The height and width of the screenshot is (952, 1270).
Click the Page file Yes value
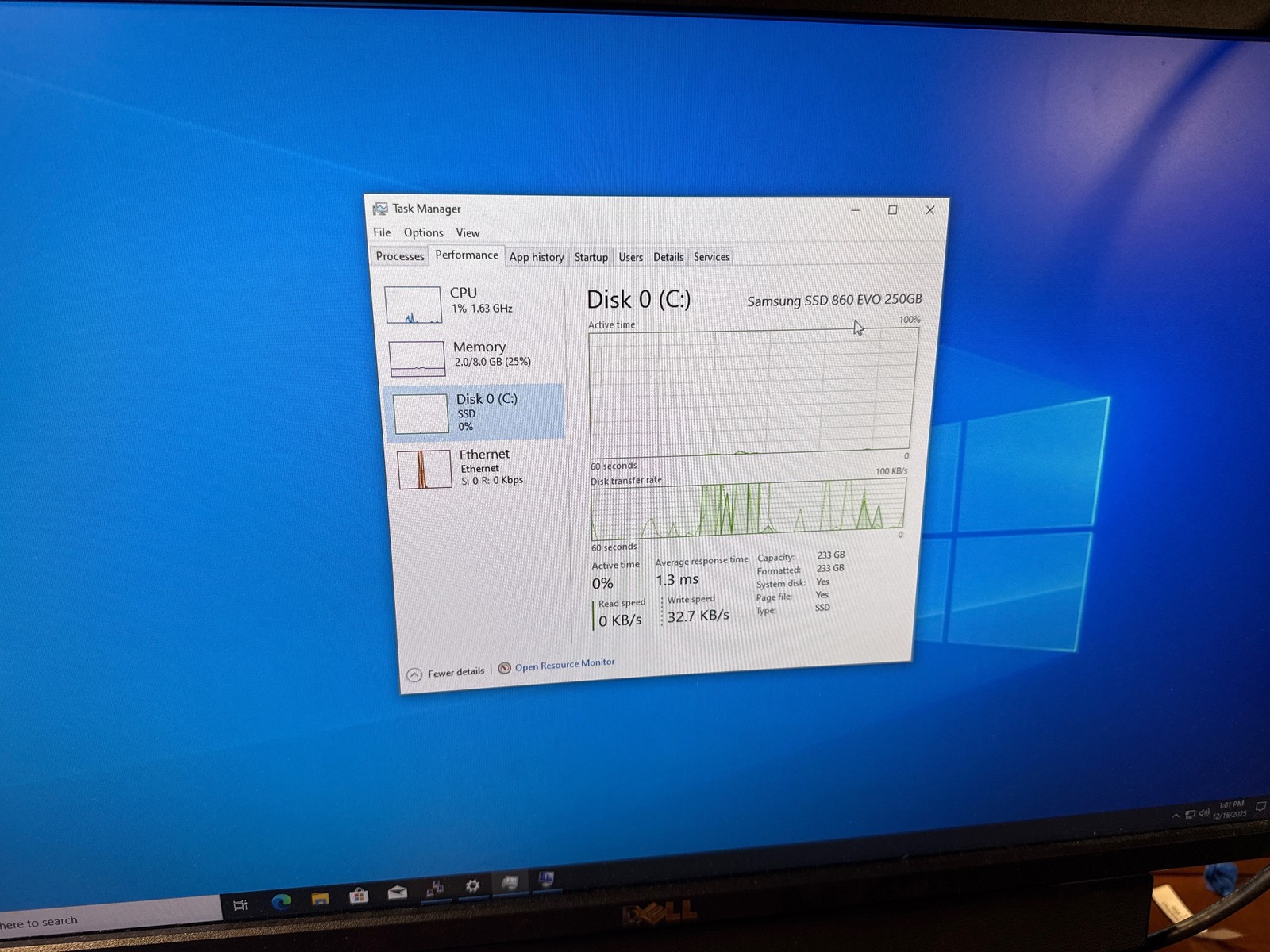point(822,595)
